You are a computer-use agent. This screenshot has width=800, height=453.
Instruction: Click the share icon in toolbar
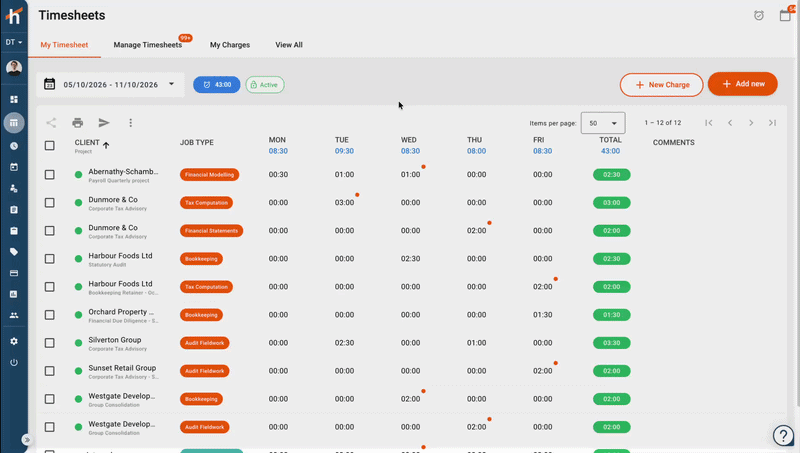point(51,122)
